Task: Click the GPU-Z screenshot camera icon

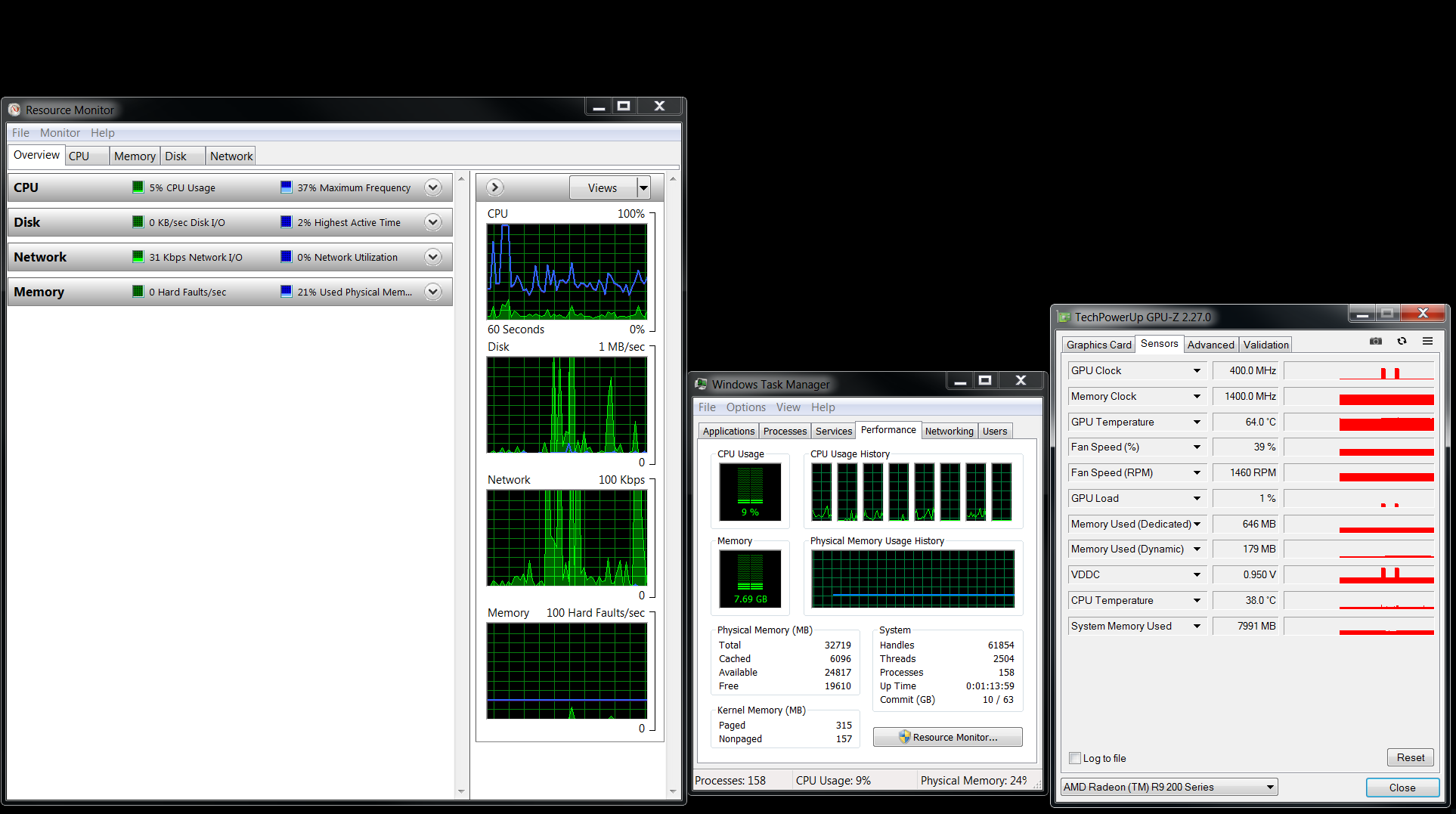Action: (x=1376, y=342)
